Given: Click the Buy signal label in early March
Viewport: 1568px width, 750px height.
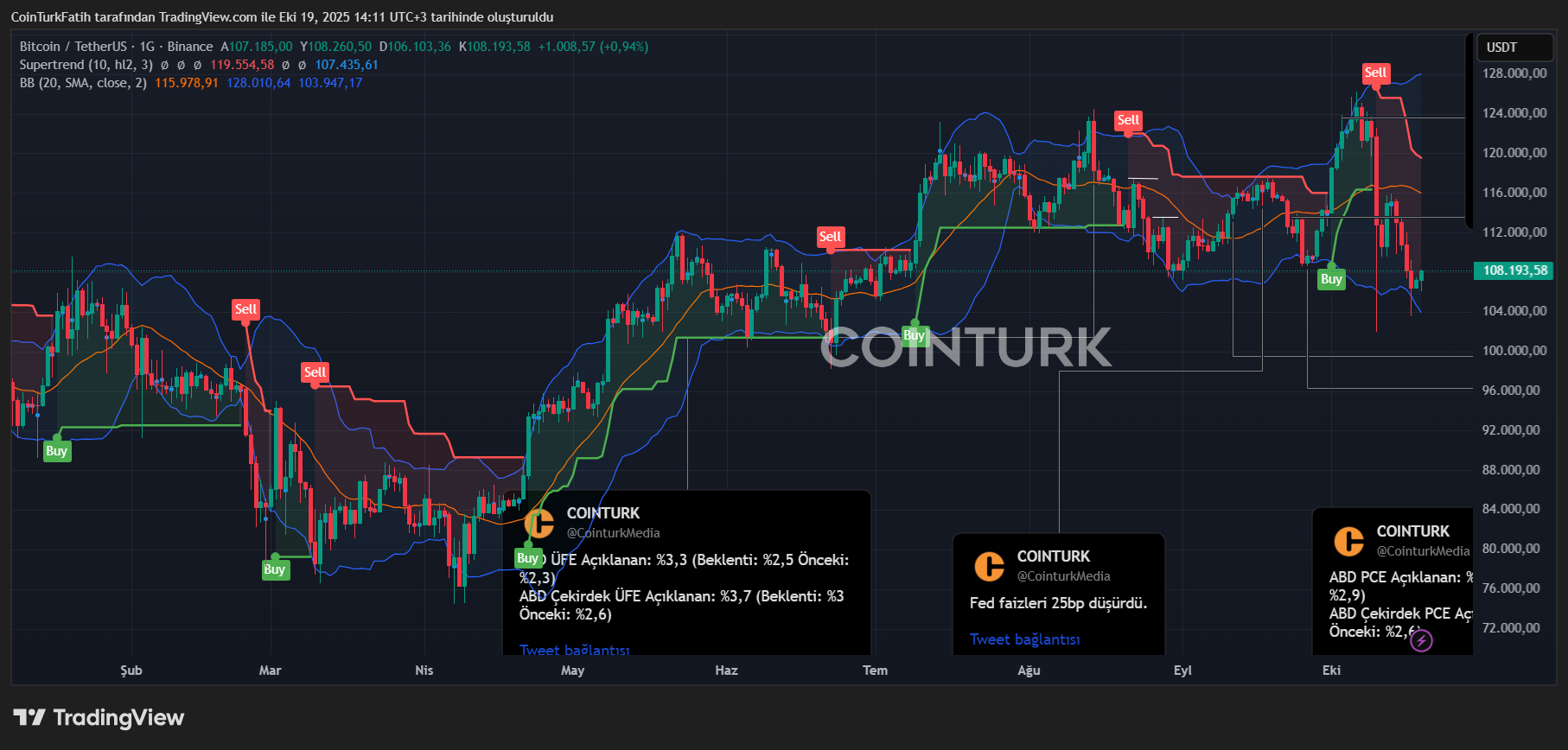Looking at the screenshot, I should click(x=274, y=569).
